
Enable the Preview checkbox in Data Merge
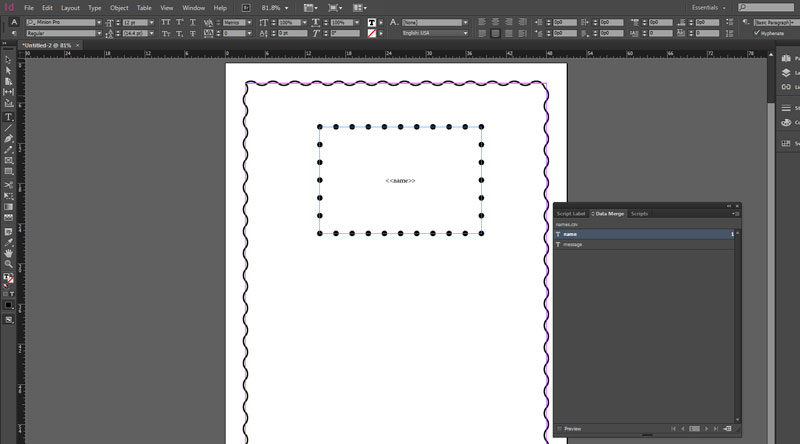(560, 429)
